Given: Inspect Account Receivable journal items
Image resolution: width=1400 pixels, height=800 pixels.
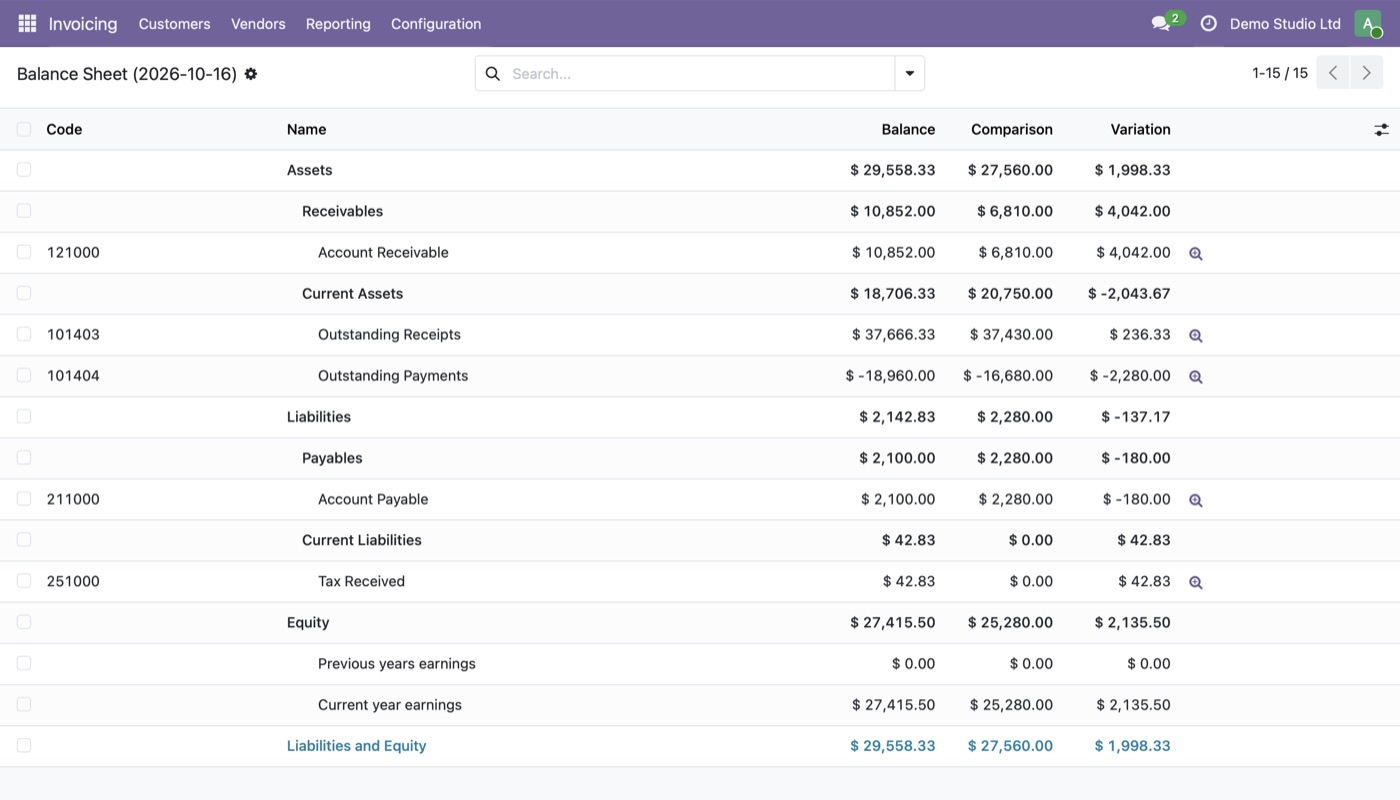Looking at the screenshot, I should [1195, 253].
